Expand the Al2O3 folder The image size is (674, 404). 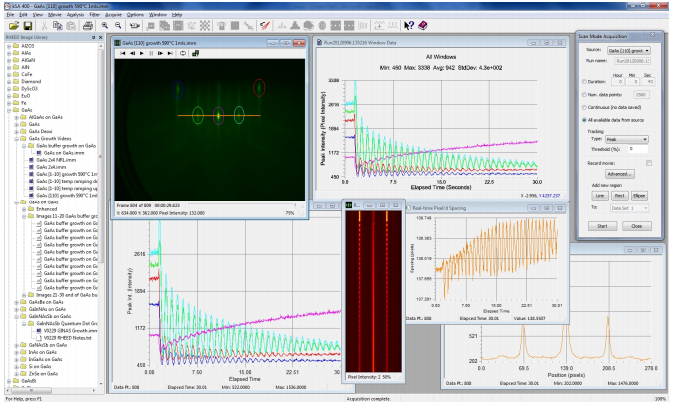click(9, 46)
